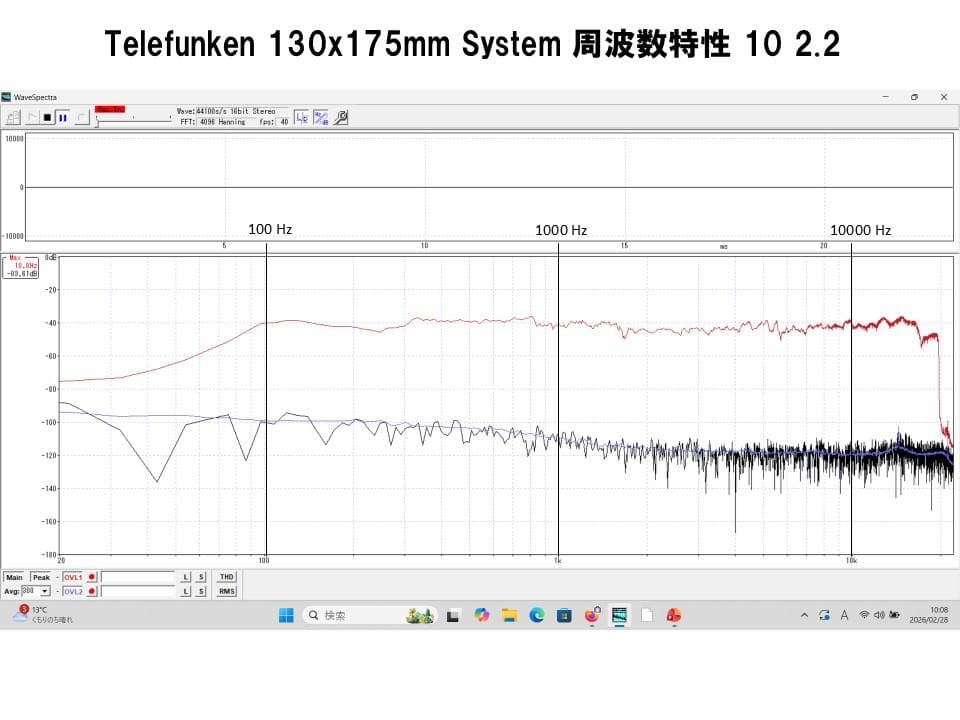Open the Avg count dropdown
This screenshot has height=720, width=960.
pos(45,591)
